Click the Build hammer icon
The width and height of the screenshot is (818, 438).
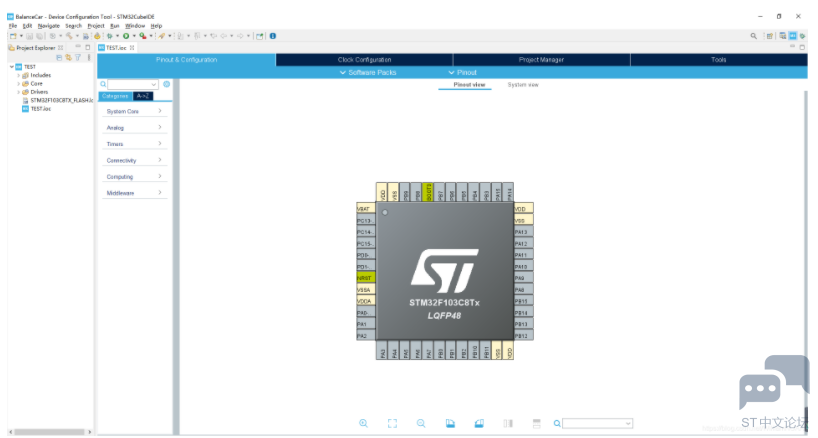[69, 36]
